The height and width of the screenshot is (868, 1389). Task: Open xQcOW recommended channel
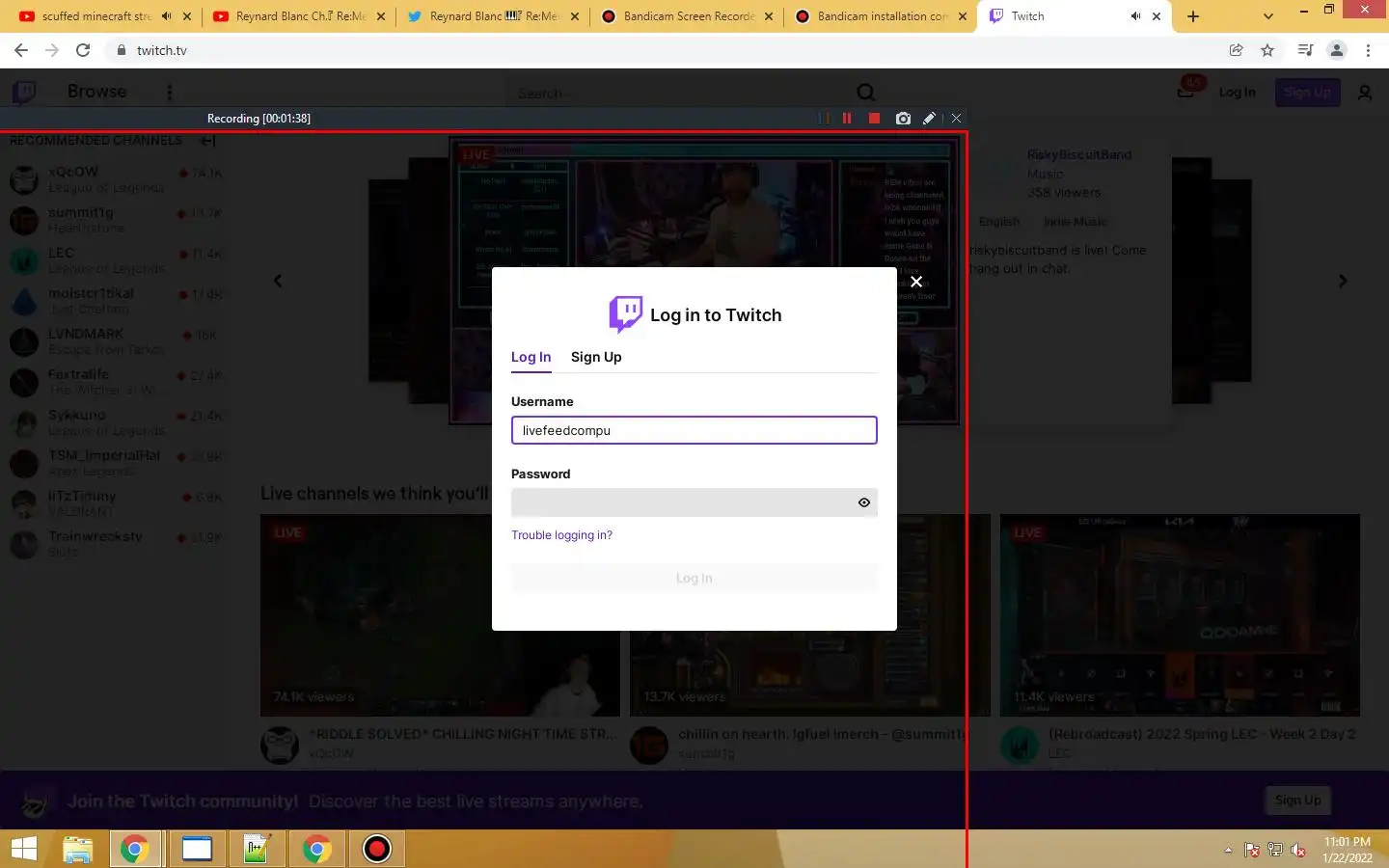coord(116,179)
